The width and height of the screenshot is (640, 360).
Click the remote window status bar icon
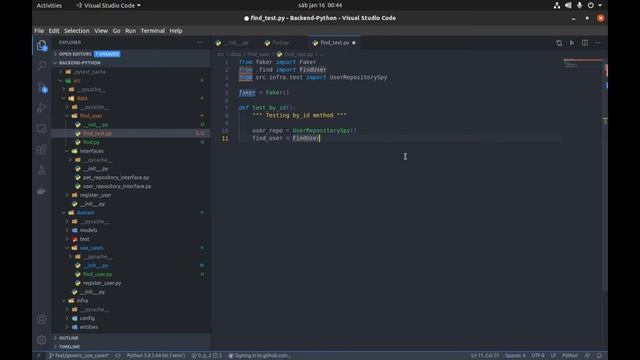pos(38,356)
